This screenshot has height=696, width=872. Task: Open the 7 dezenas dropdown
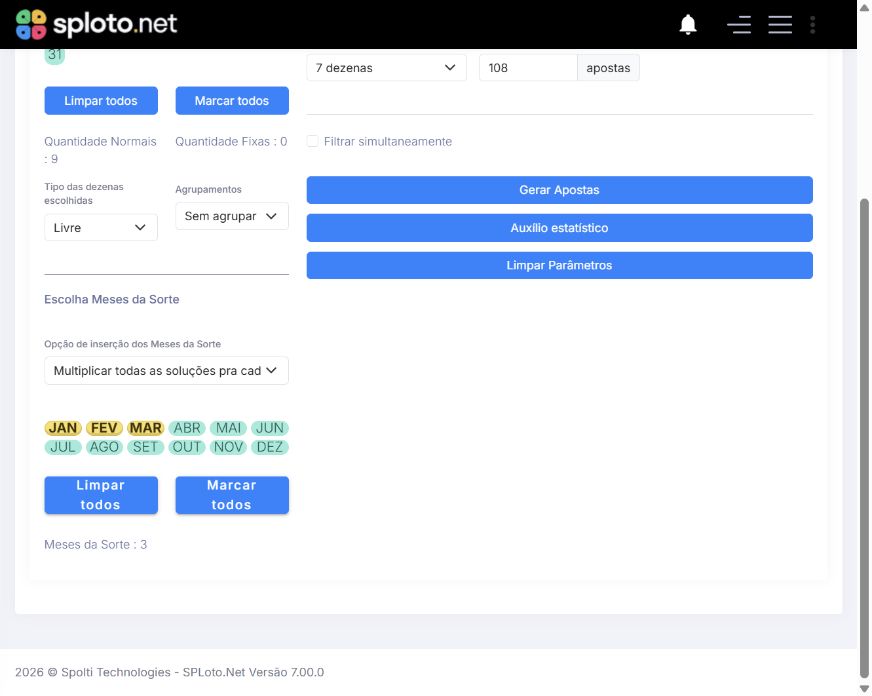(x=386, y=68)
